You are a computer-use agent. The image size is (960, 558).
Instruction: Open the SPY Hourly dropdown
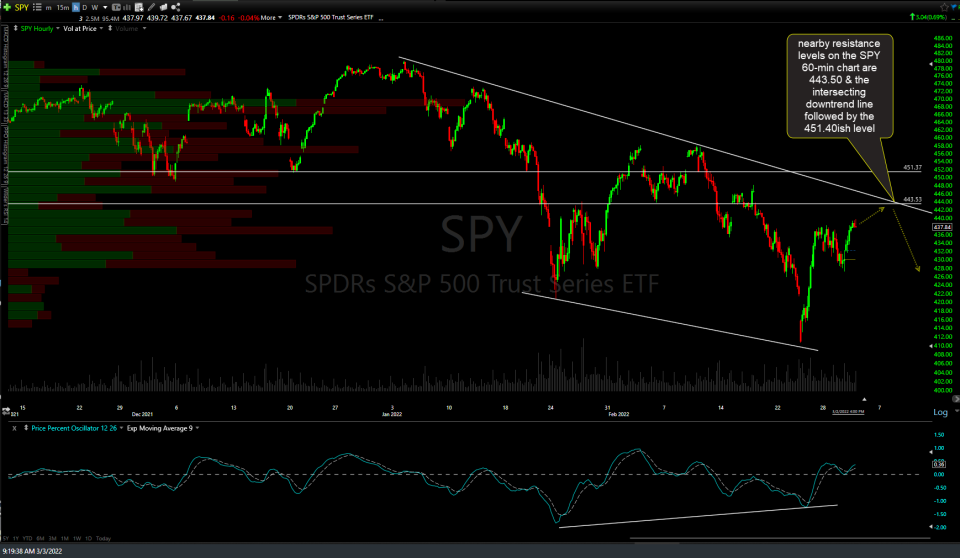(58, 29)
